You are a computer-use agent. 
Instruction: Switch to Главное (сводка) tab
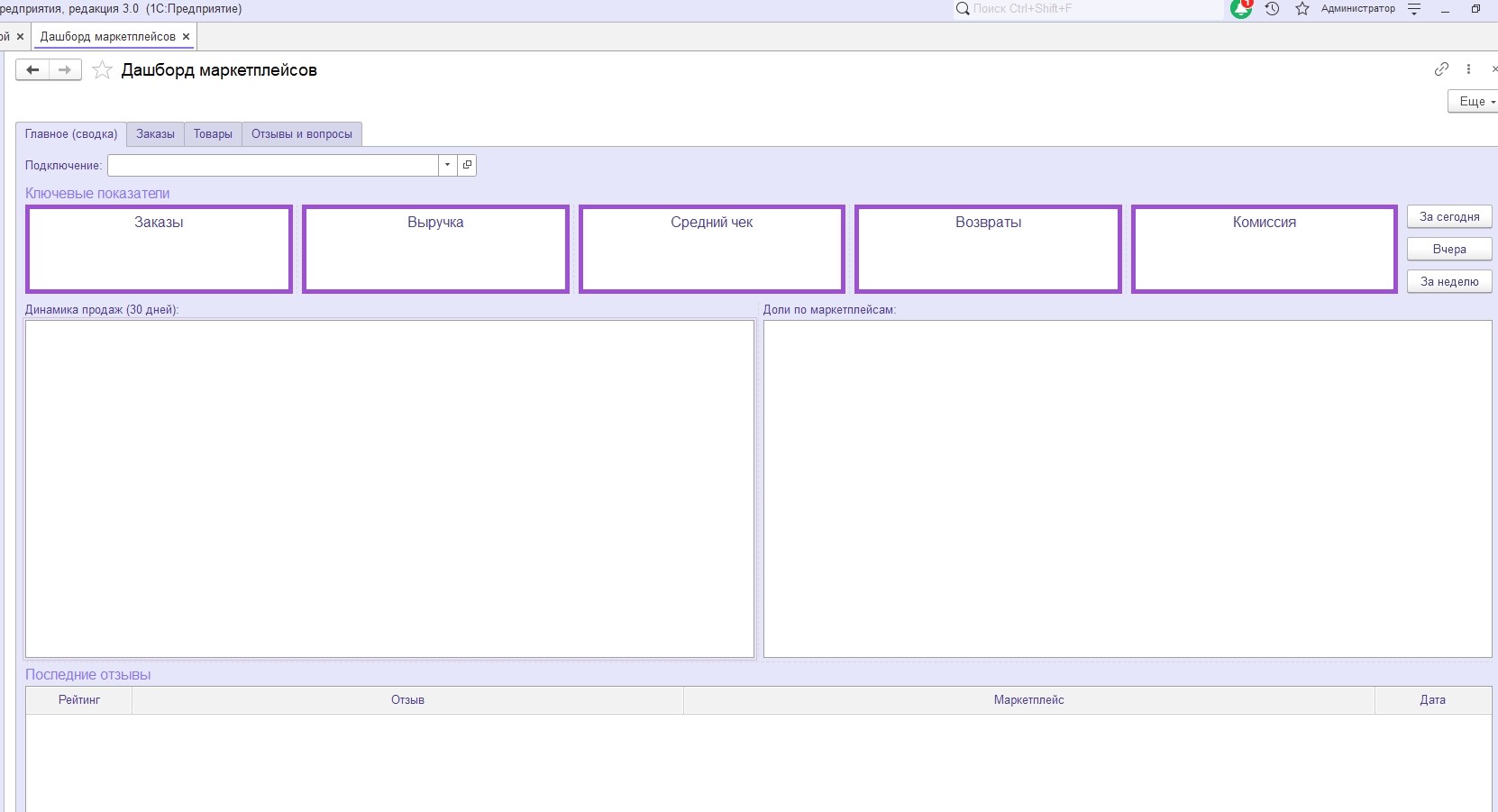click(71, 134)
